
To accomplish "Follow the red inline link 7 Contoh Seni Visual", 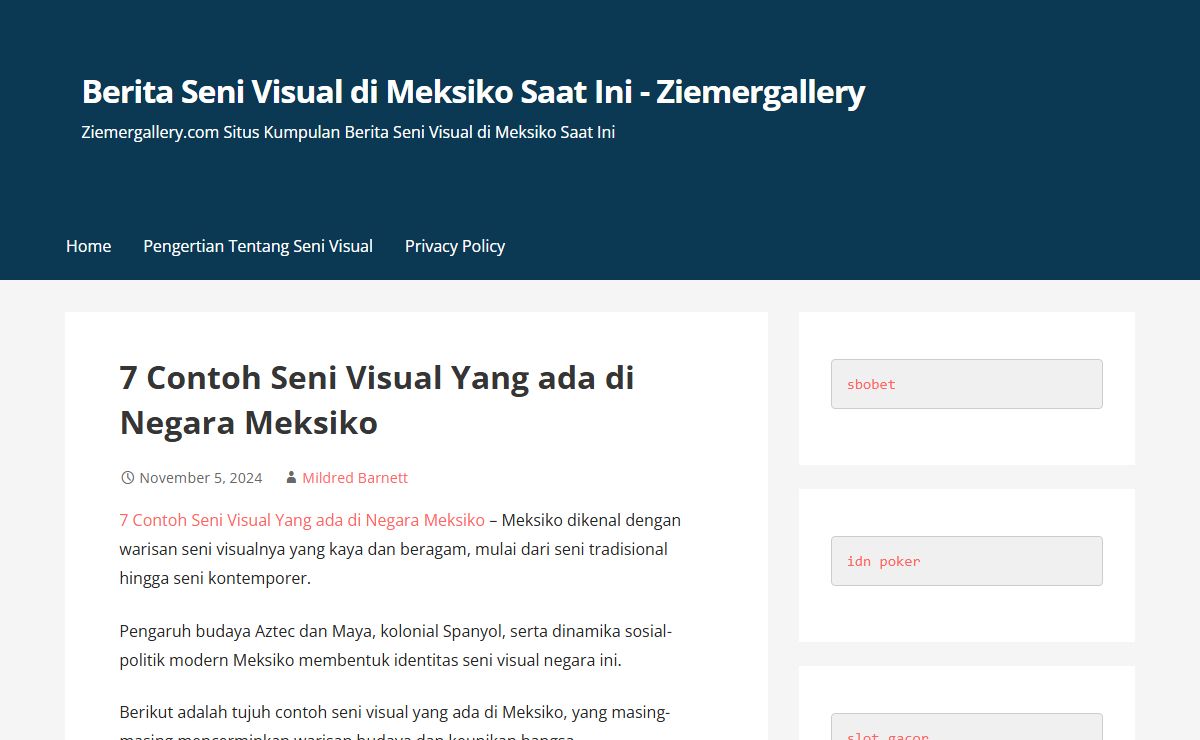I will pos(302,520).
